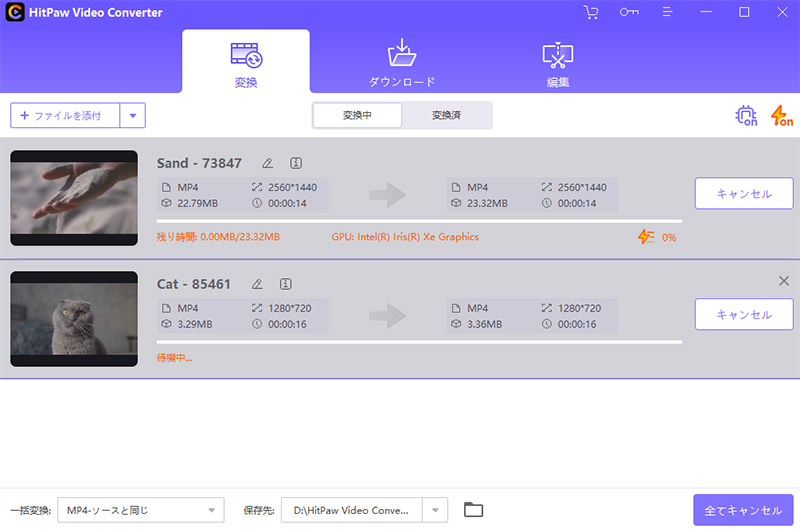Maximize the HitPaw window
This screenshot has height=529, width=800.
point(744,12)
